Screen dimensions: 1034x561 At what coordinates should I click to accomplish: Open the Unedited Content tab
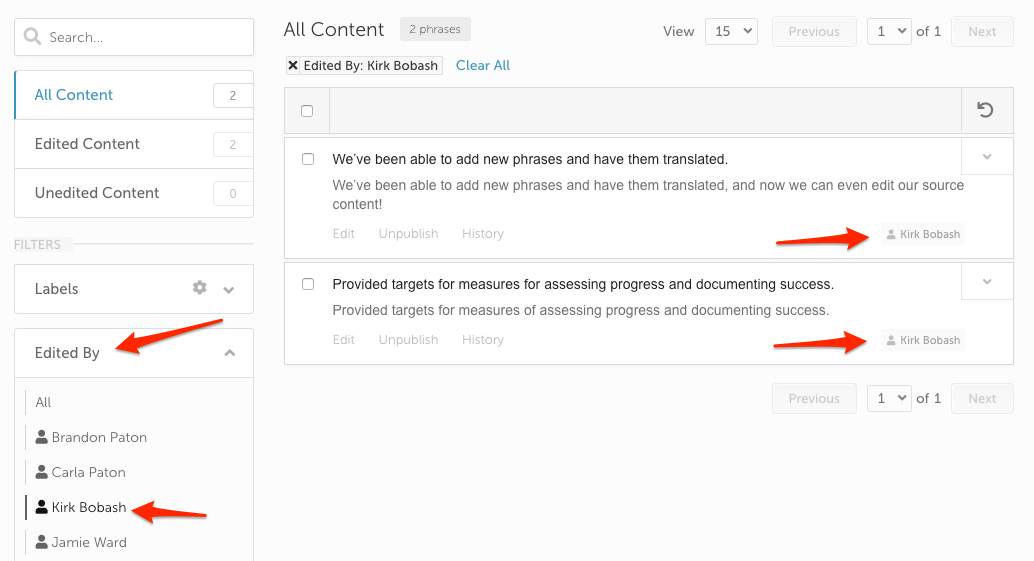[134, 192]
